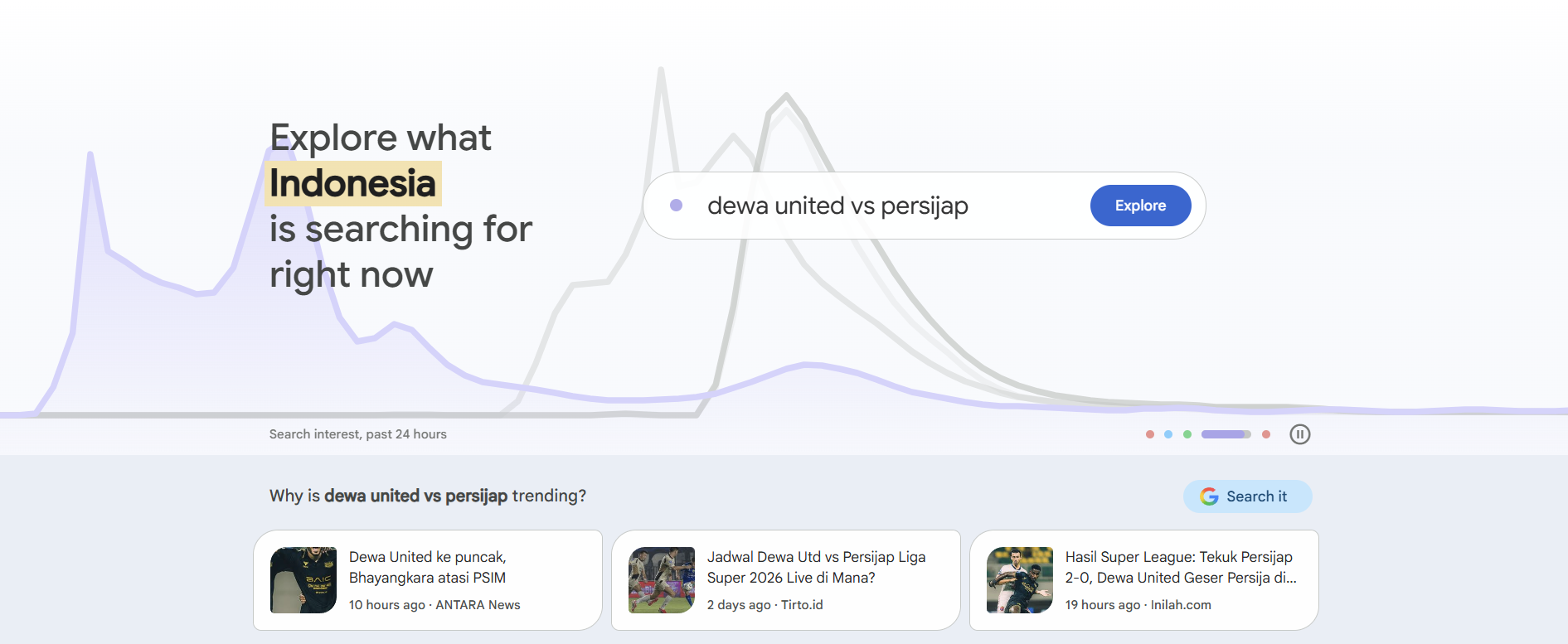The image size is (1568, 644).
Task: Click 'Search it' button
Action: point(1247,496)
